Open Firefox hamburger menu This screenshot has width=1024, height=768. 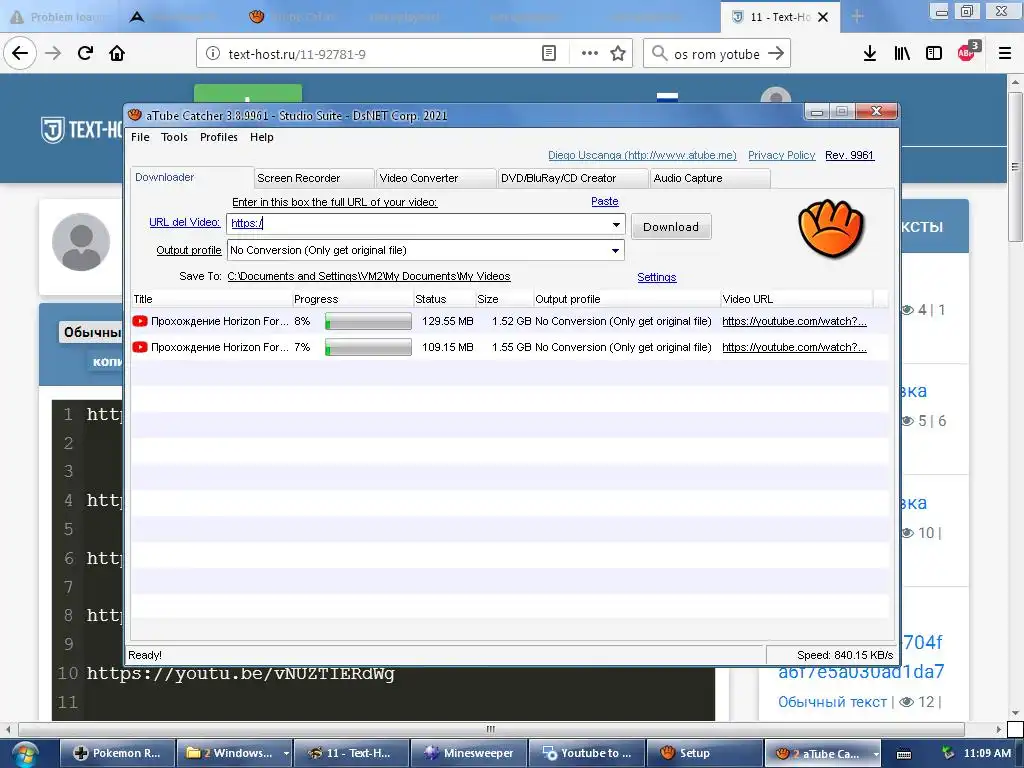[1005, 54]
